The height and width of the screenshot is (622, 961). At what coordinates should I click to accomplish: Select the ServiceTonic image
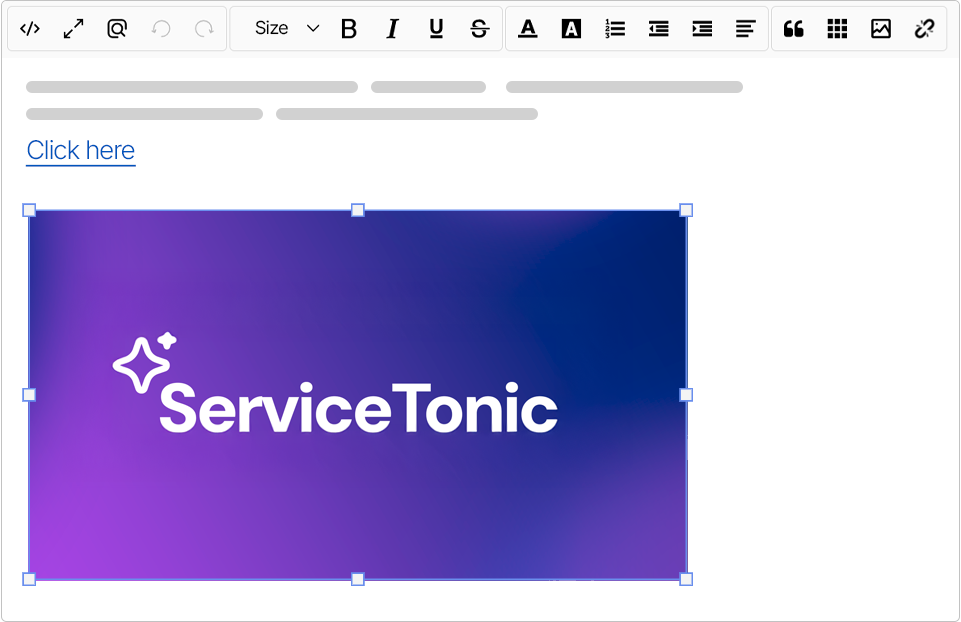coord(357,395)
